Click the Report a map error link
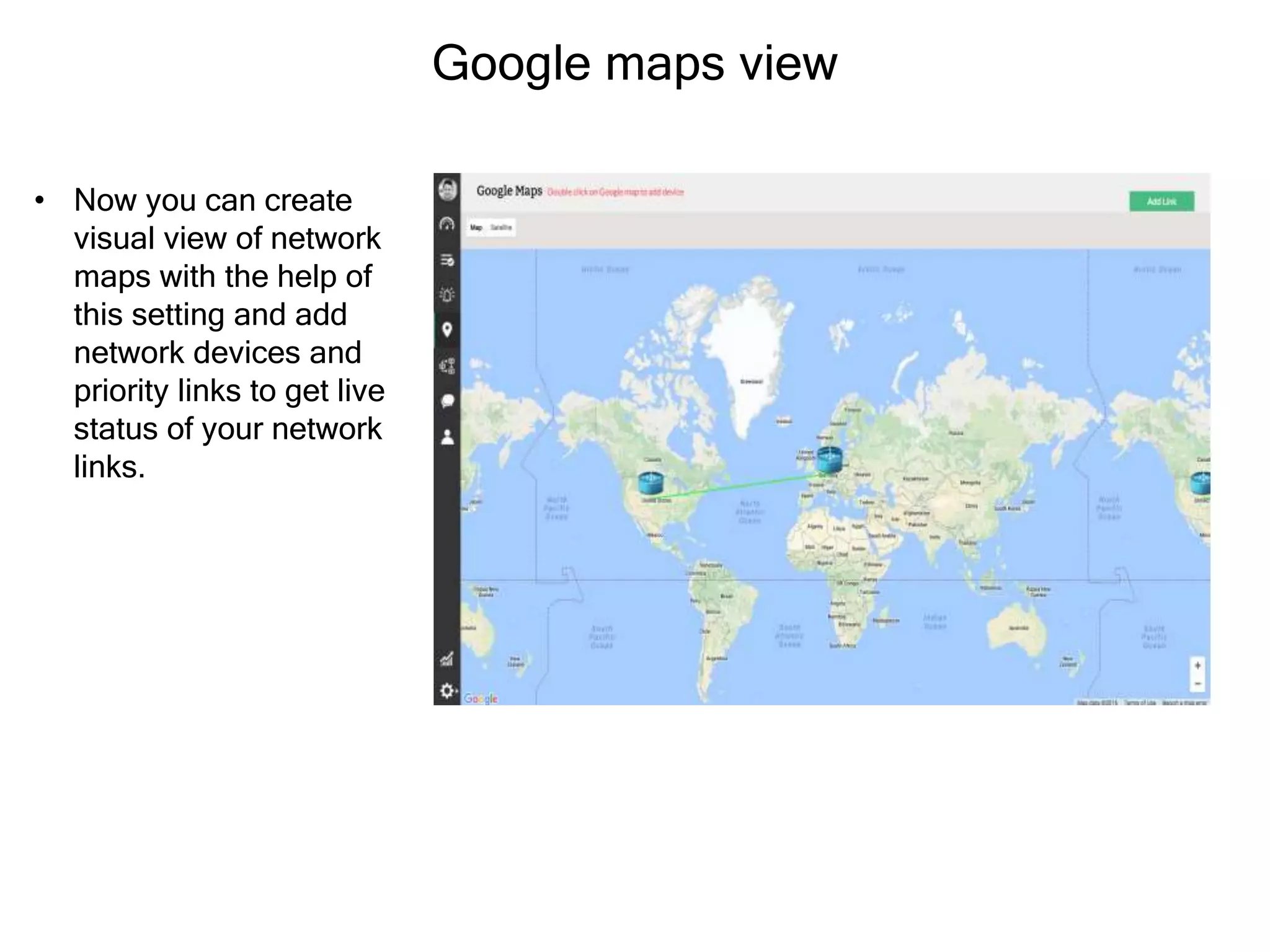1270x952 pixels. [1184, 702]
